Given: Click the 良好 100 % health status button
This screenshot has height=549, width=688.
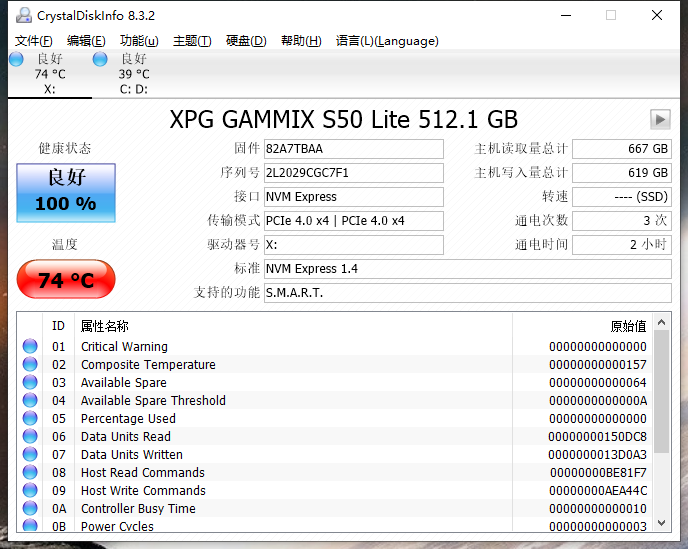Looking at the screenshot, I should (66, 193).
